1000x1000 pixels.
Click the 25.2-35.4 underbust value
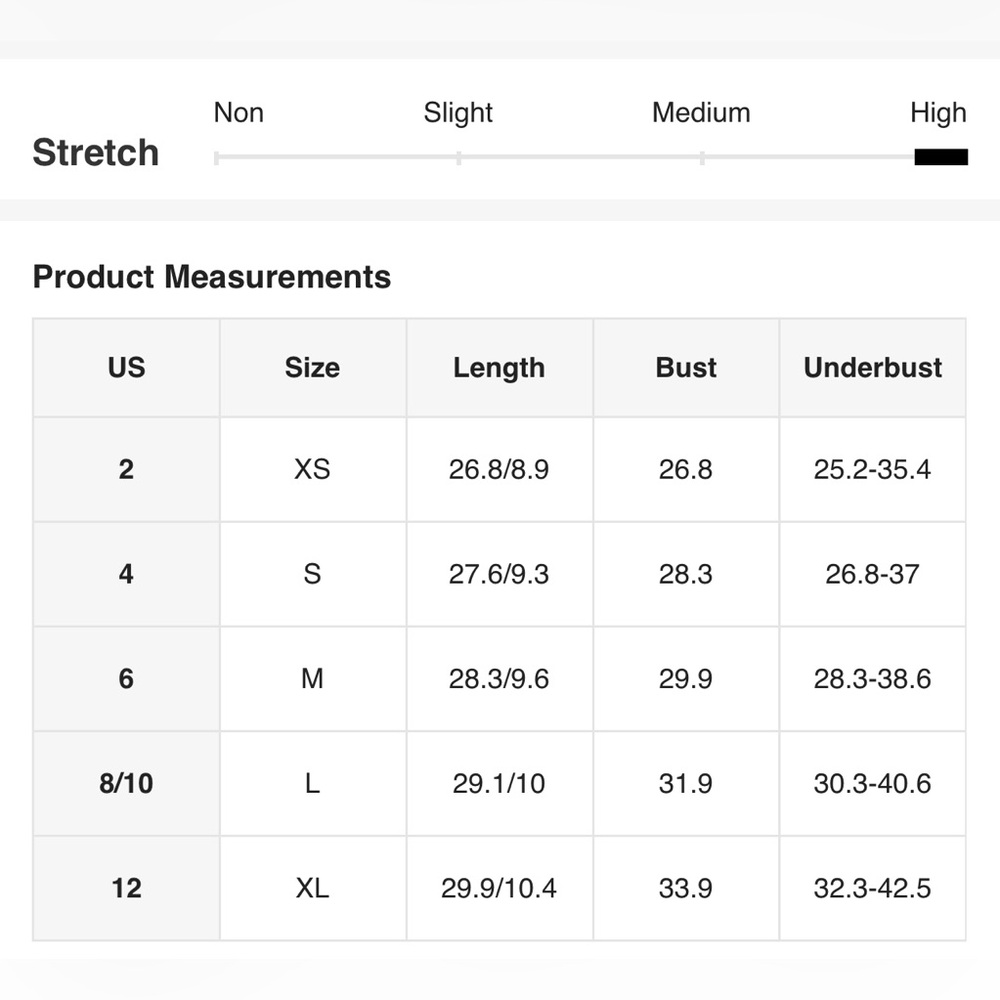click(x=872, y=469)
